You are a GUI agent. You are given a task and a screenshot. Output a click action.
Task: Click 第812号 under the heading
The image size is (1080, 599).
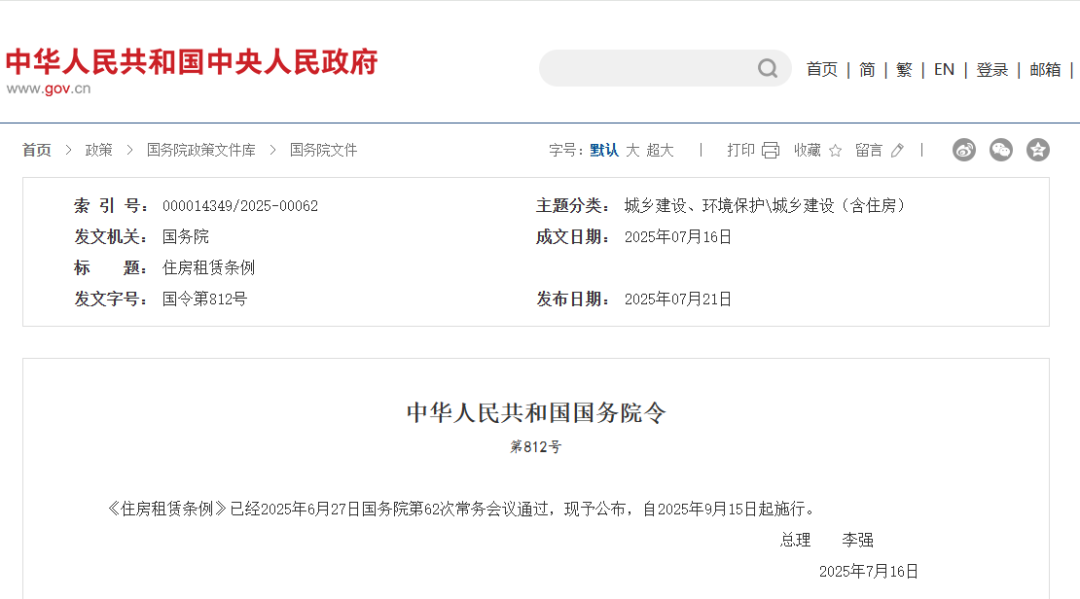tap(536, 447)
